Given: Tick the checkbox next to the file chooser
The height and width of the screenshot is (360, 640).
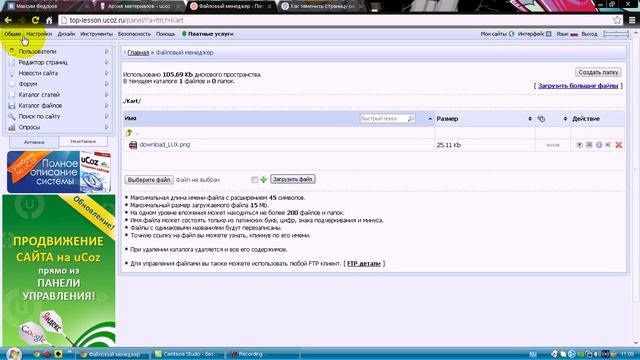Looking at the screenshot, I should click(x=255, y=180).
